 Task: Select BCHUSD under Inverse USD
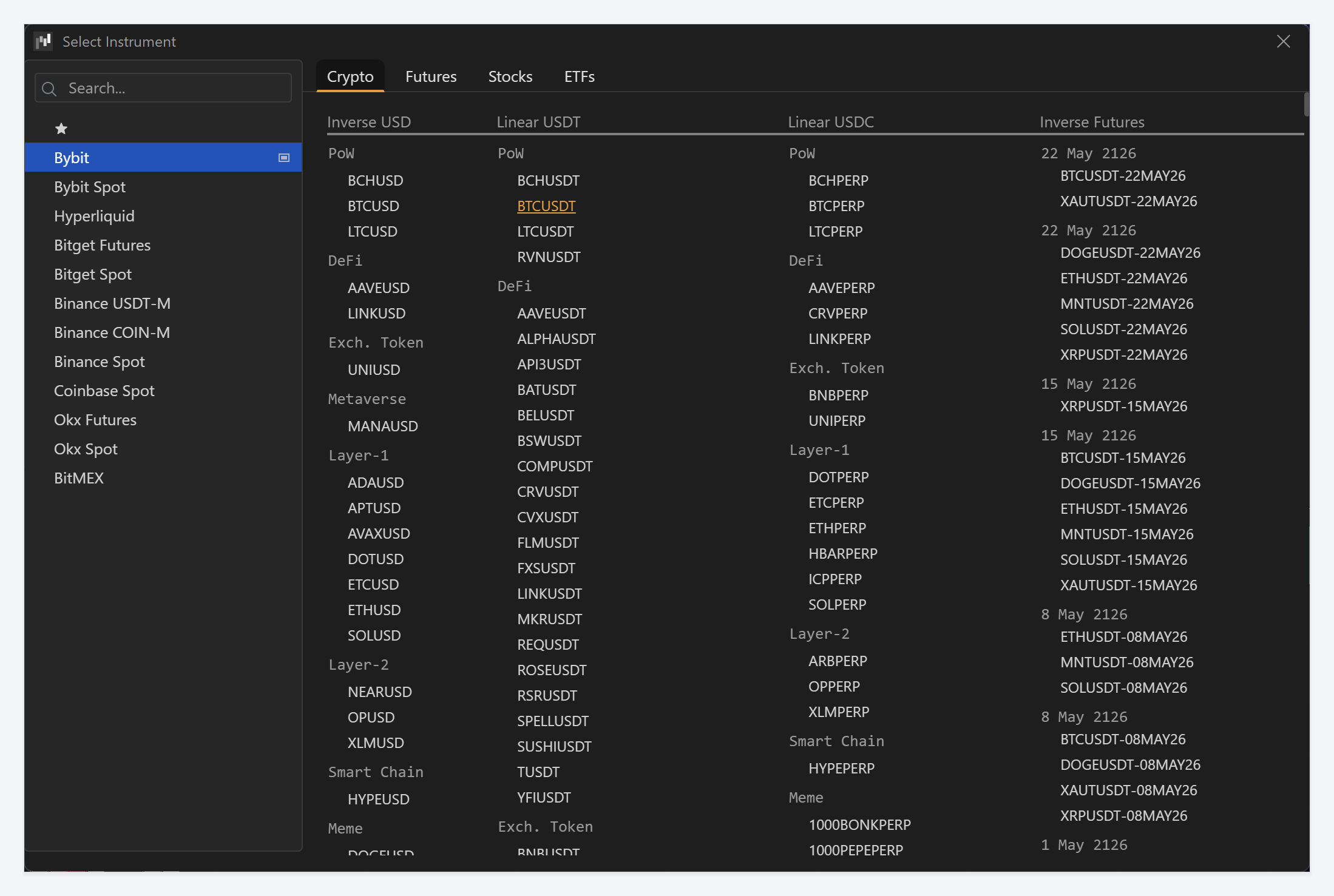[x=376, y=181]
